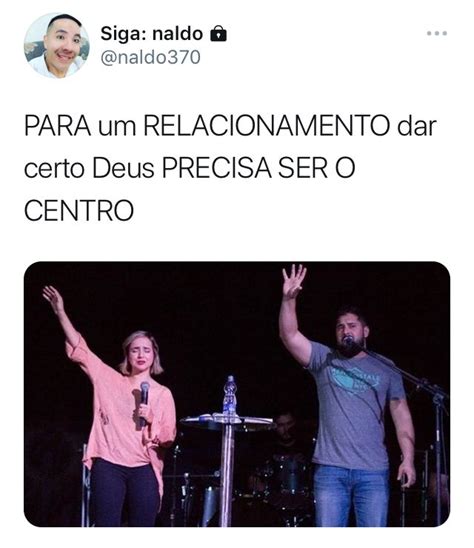The height and width of the screenshot is (548, 474).
Task: Click the display name "Siga: naldo"
Action: (152, 34)
